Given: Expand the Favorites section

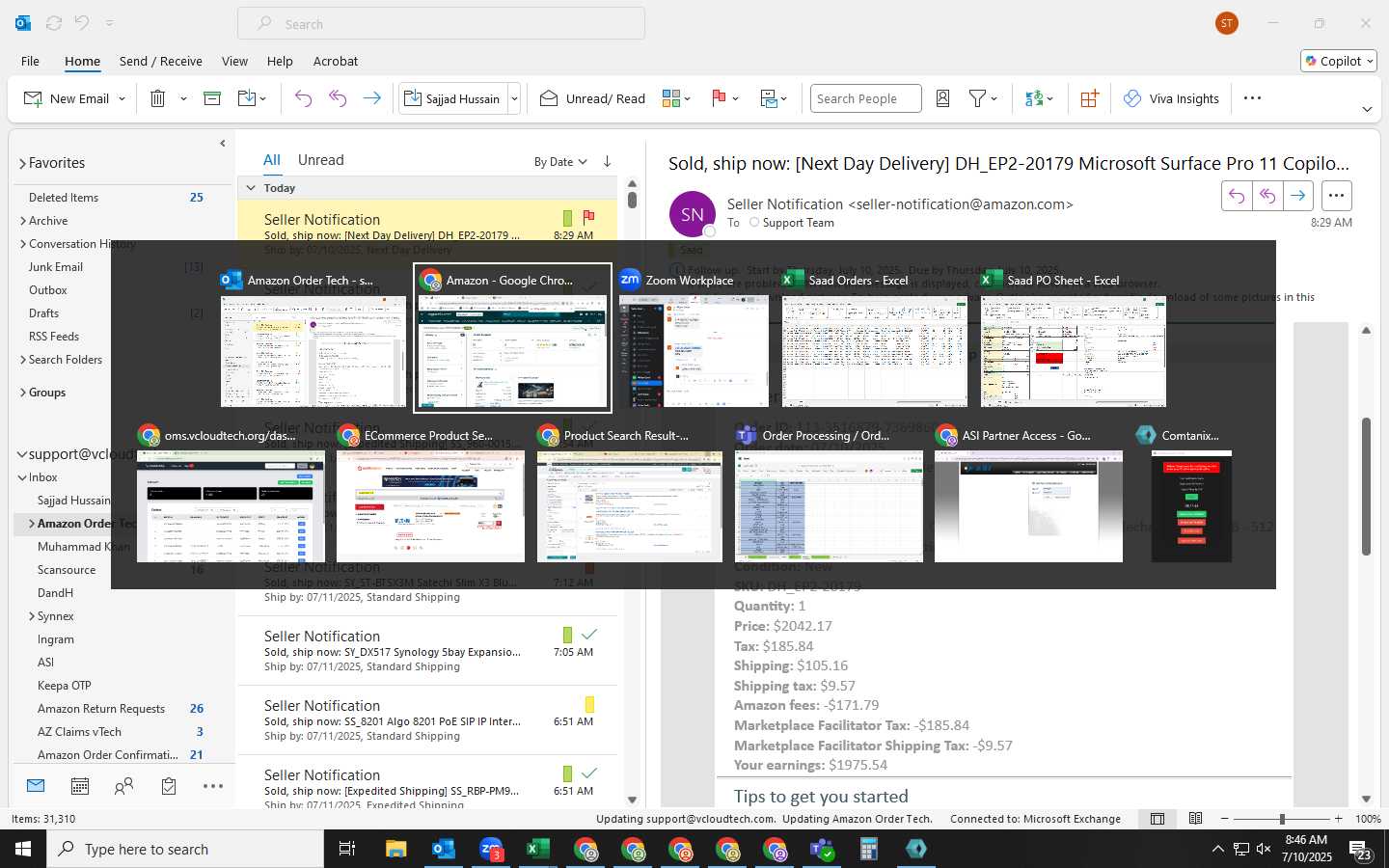Looking at the screenshot, I should click(22, 164).
